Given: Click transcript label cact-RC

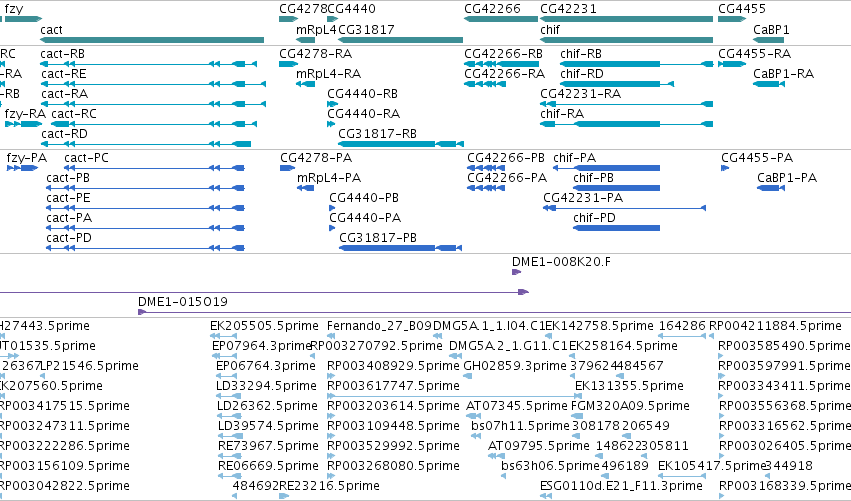Looking at the screenshot, I should (x=74, y=114).
